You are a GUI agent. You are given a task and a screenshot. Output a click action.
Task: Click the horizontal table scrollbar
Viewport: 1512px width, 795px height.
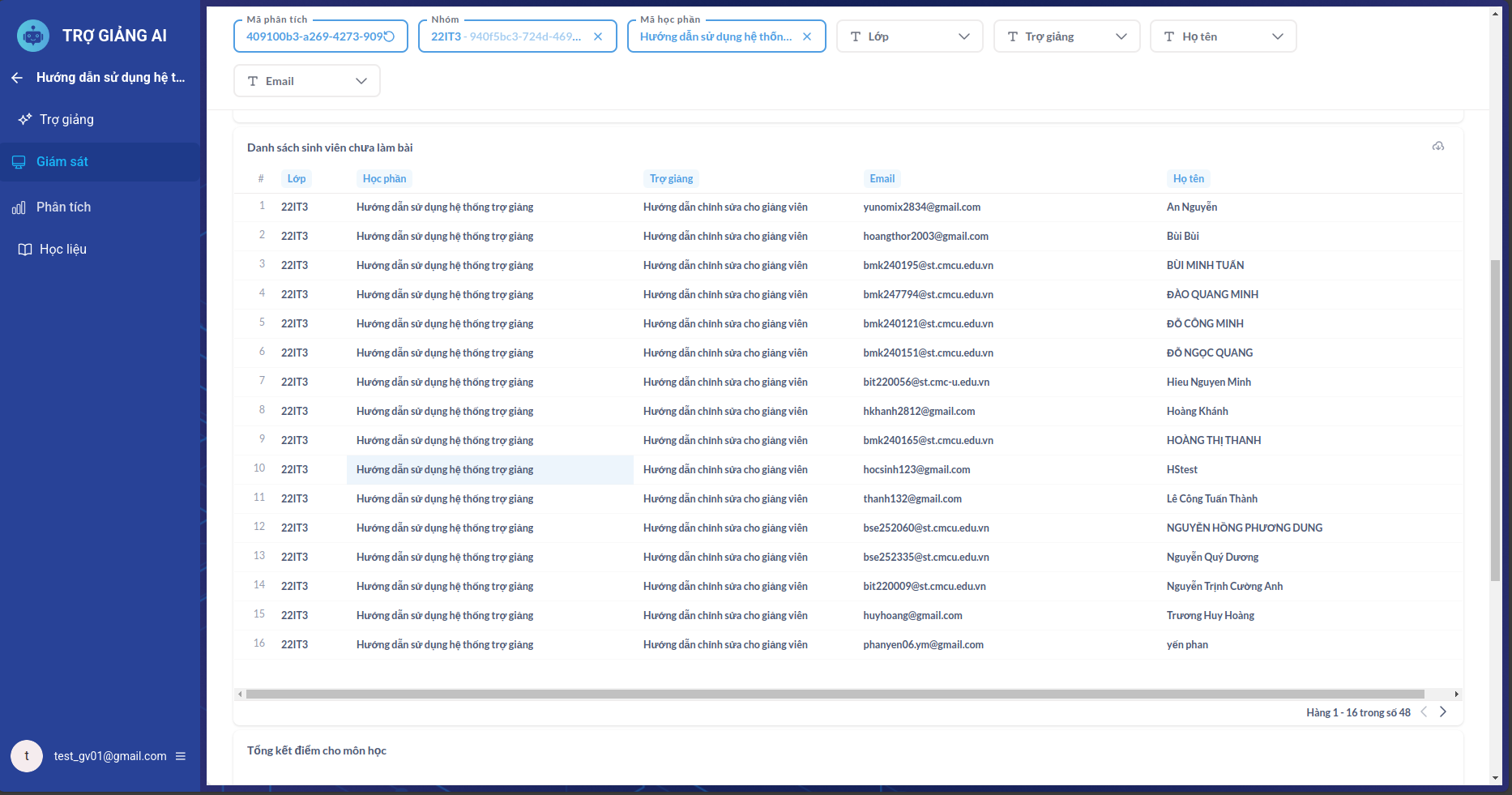pos(835,695)
